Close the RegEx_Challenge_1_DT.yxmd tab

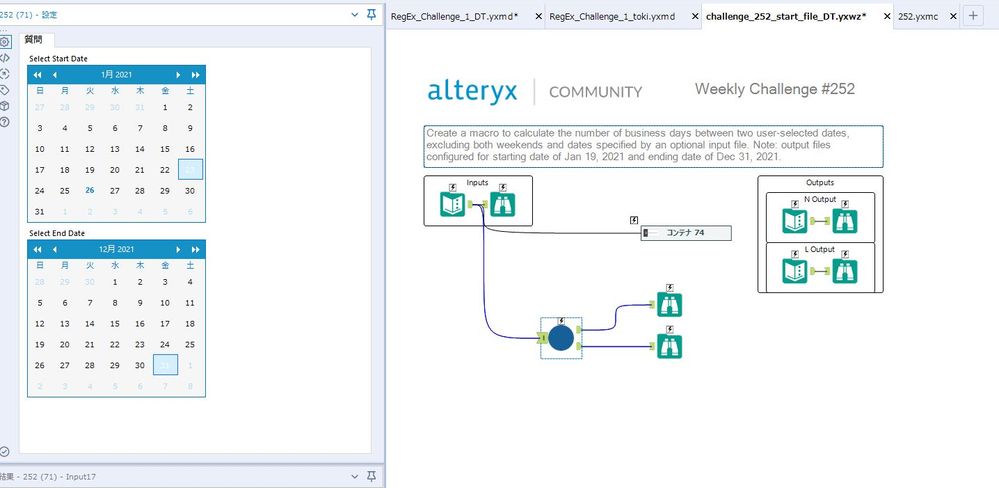538,17
